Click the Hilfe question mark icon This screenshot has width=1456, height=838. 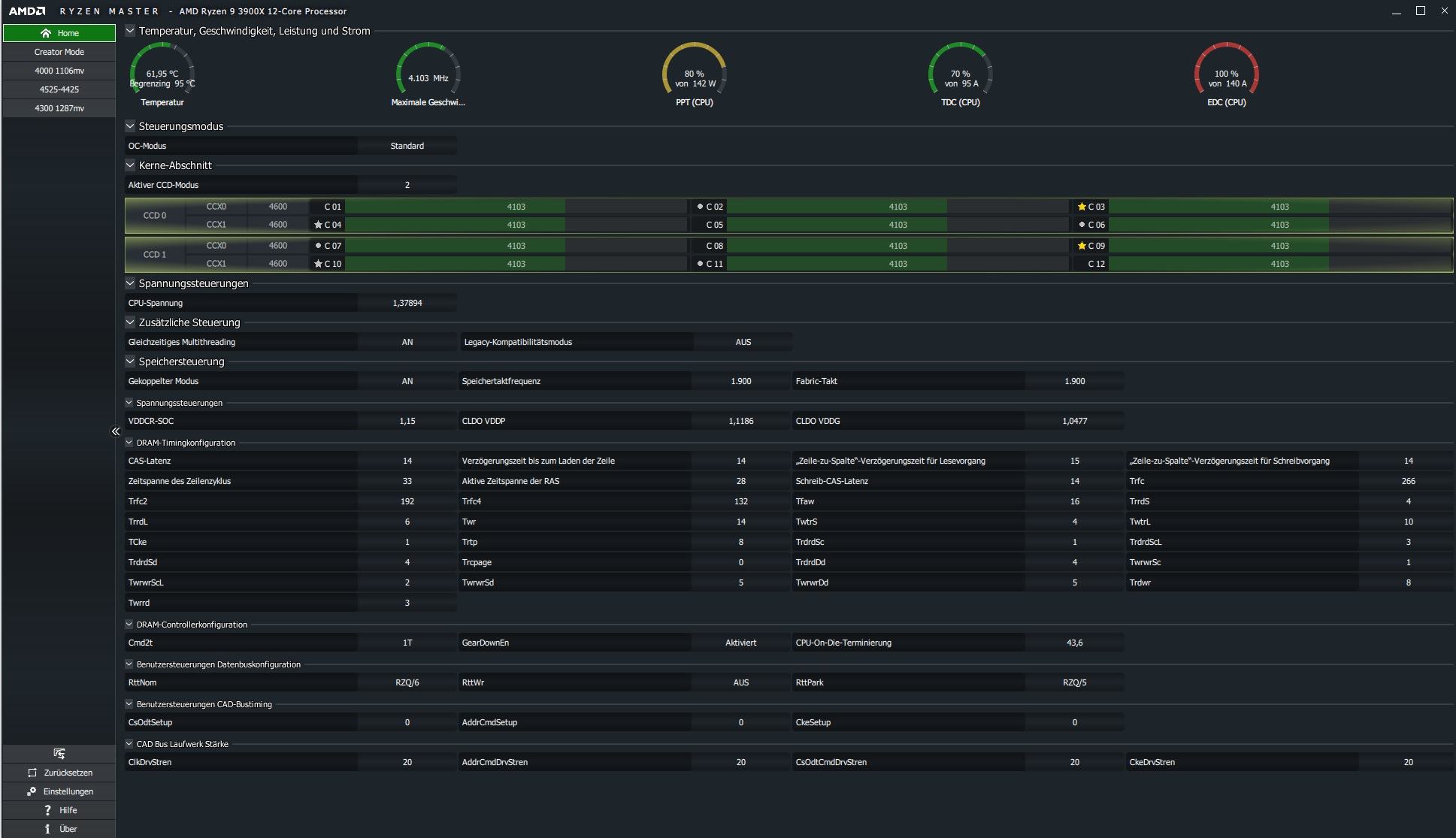(48, 810)
